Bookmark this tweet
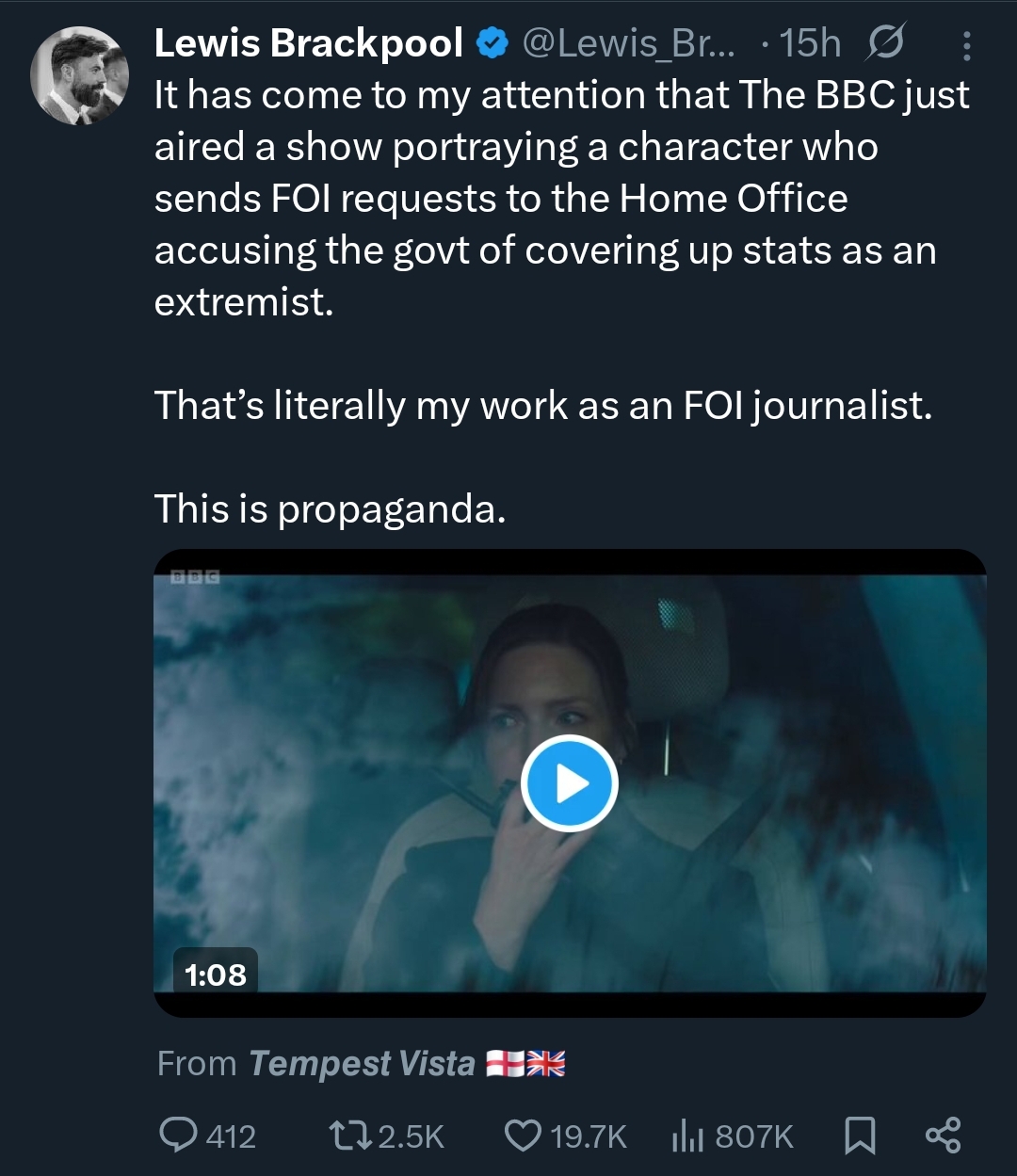This screenshot has height=1176, width=1017. tap(859, 1136)
